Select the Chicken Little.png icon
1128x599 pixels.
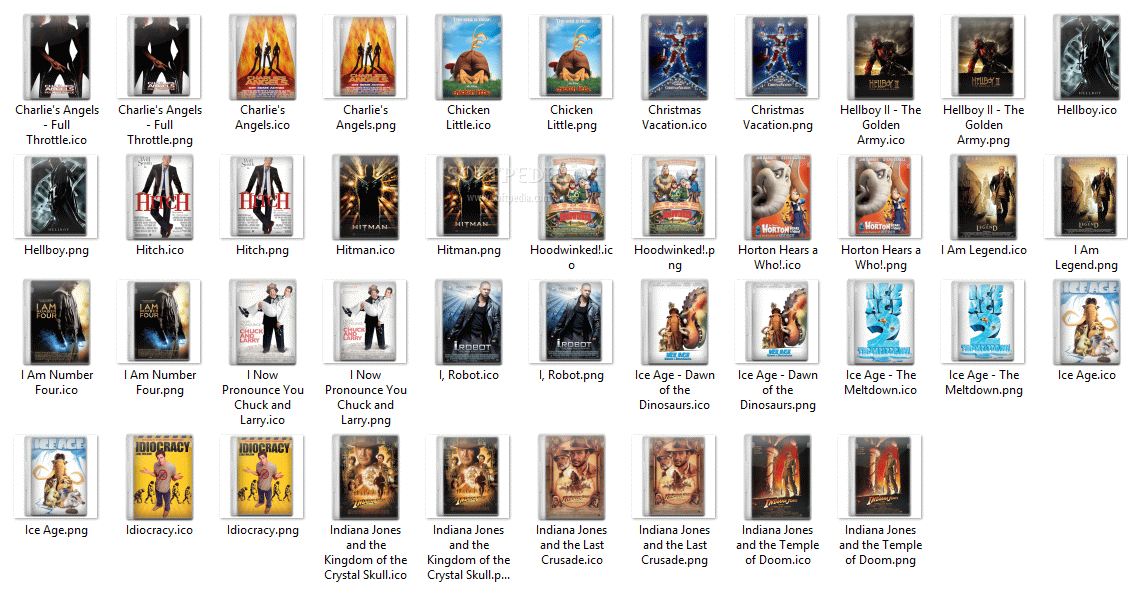[x=571, y=57]
